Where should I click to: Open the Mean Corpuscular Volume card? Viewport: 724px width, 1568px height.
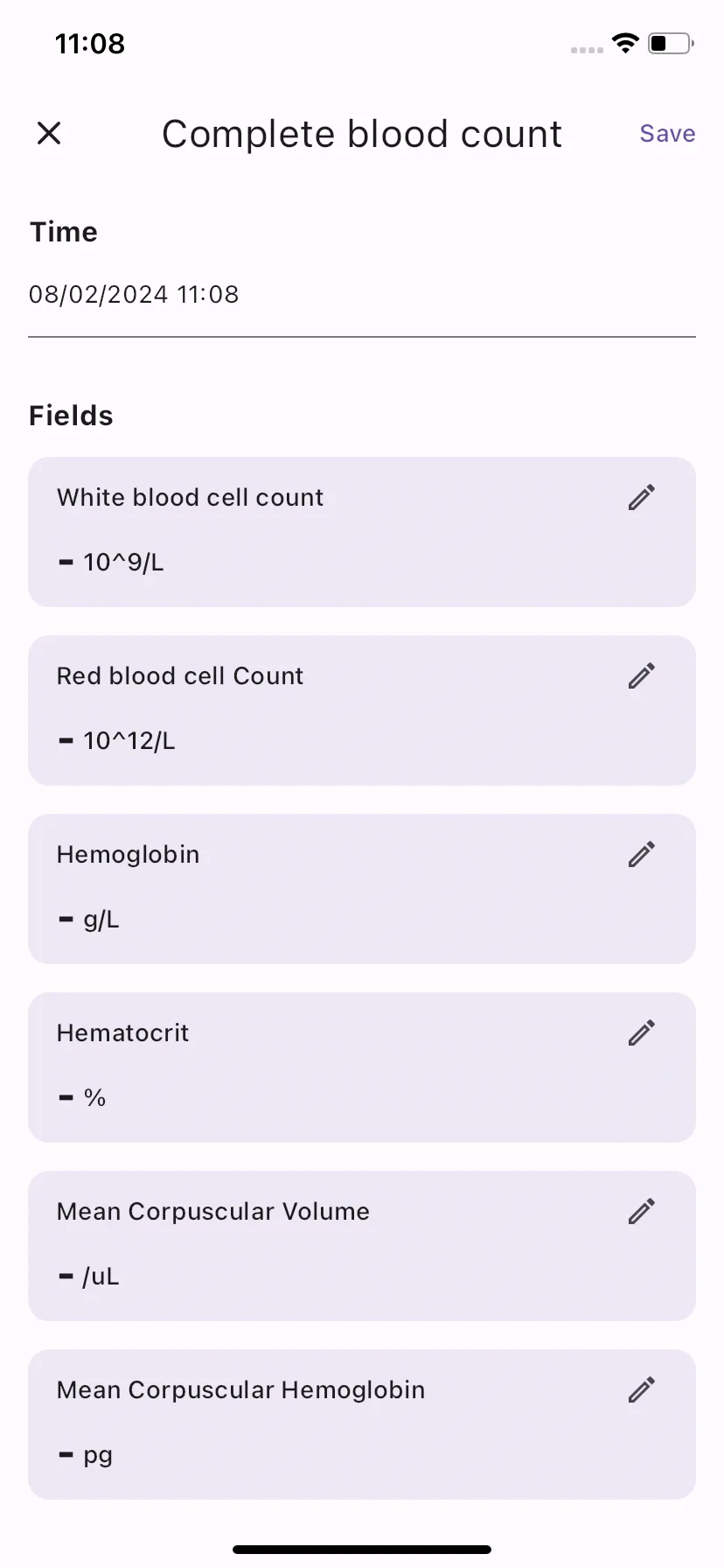pos(362,1246)
